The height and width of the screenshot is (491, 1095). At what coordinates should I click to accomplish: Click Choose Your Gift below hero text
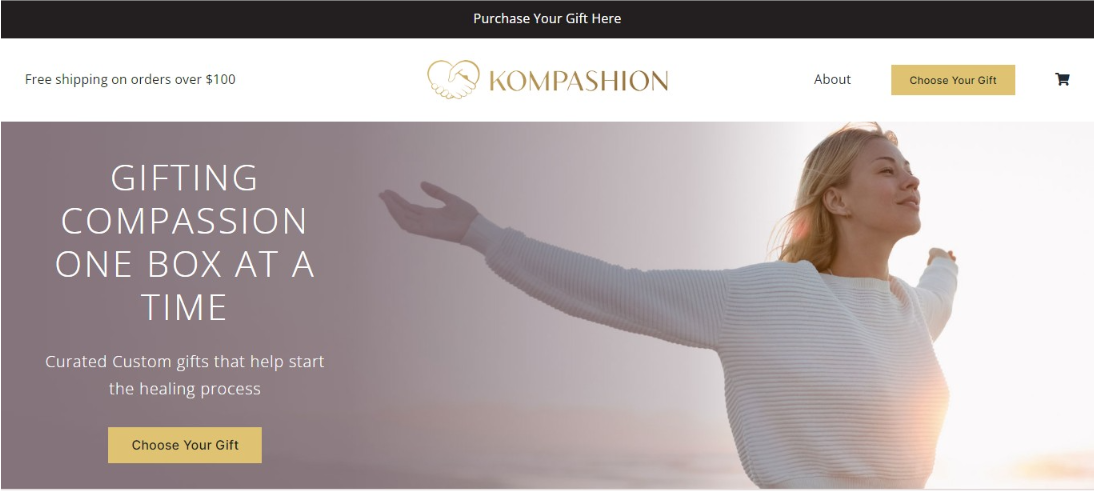tap(185, 445)
